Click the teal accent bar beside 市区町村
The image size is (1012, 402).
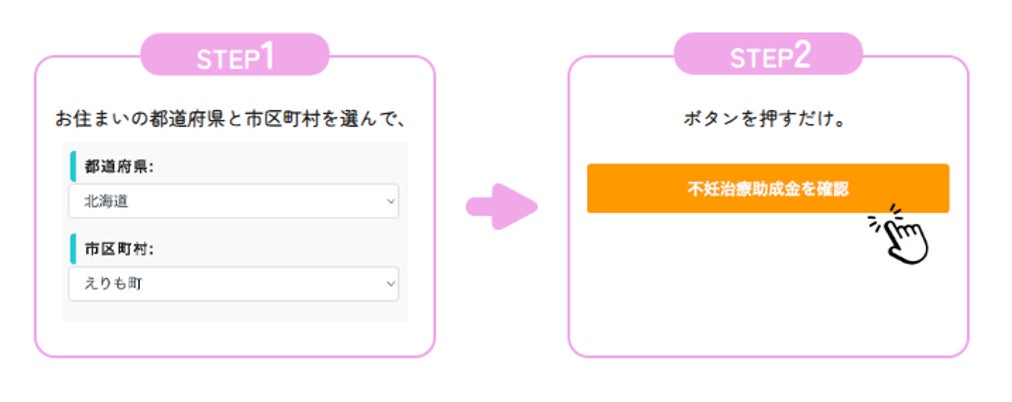coord(73,249)
